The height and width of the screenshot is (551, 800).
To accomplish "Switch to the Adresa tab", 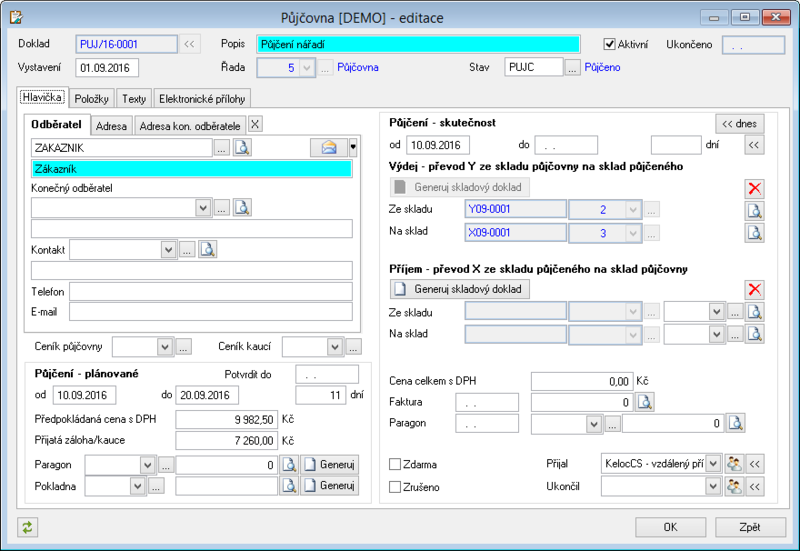I will (x=111, y=126).
